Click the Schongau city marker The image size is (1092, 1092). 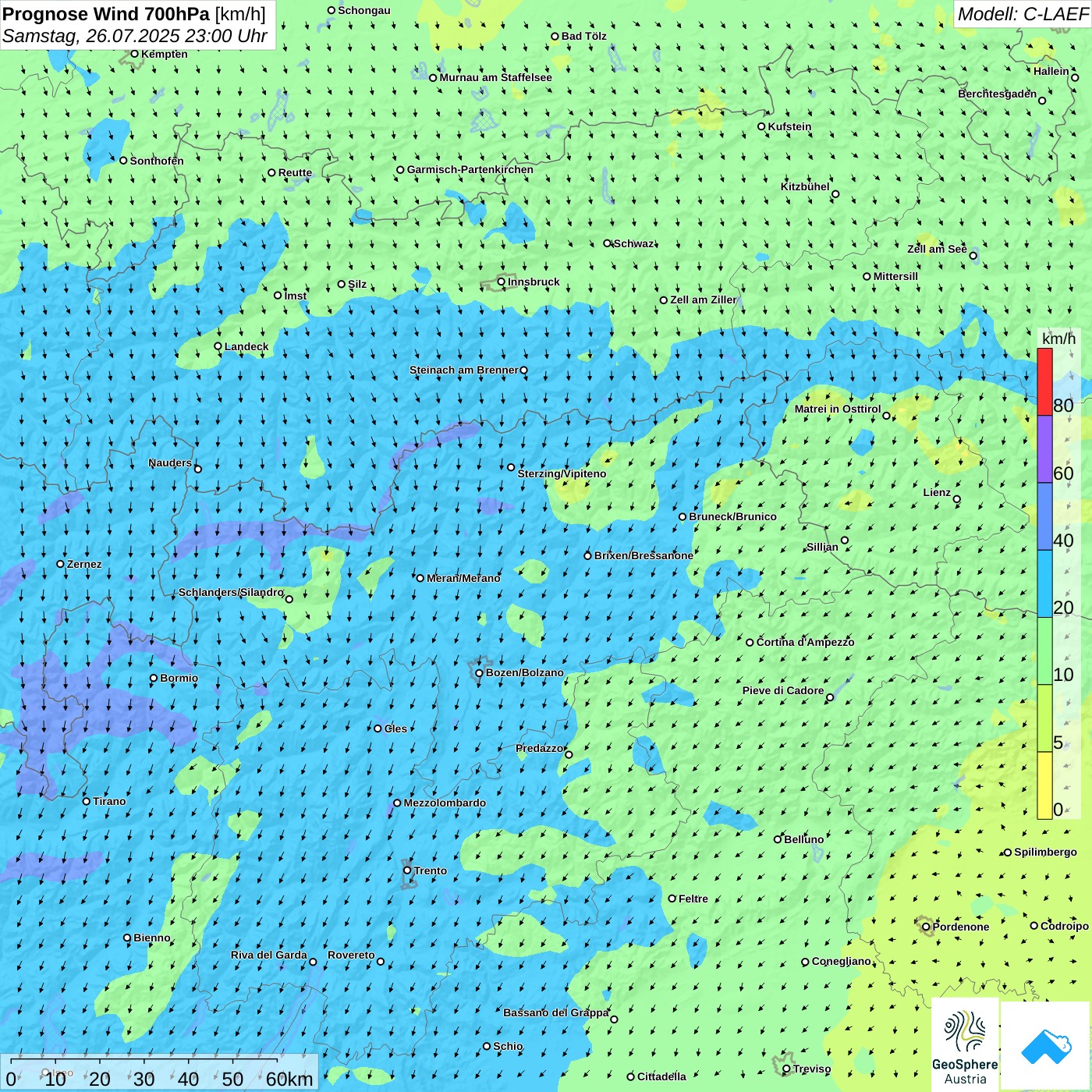click(x=331, y=10)
